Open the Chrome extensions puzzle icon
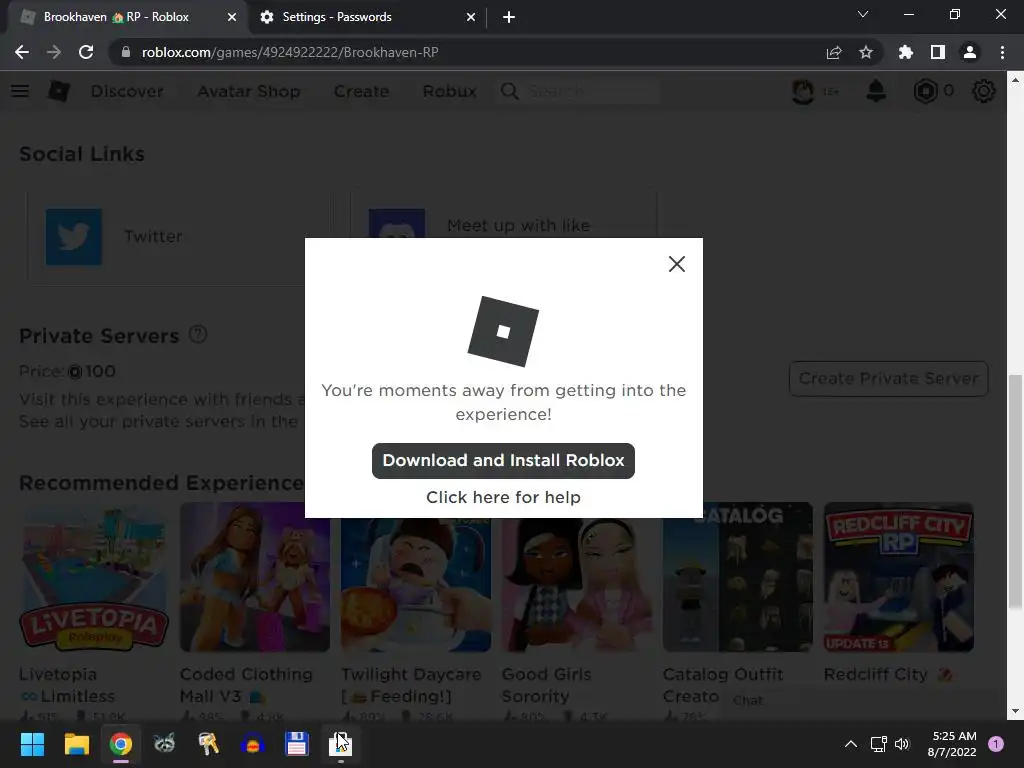The width and height of the screenshot is (1024, 768). tap(905, 52)
